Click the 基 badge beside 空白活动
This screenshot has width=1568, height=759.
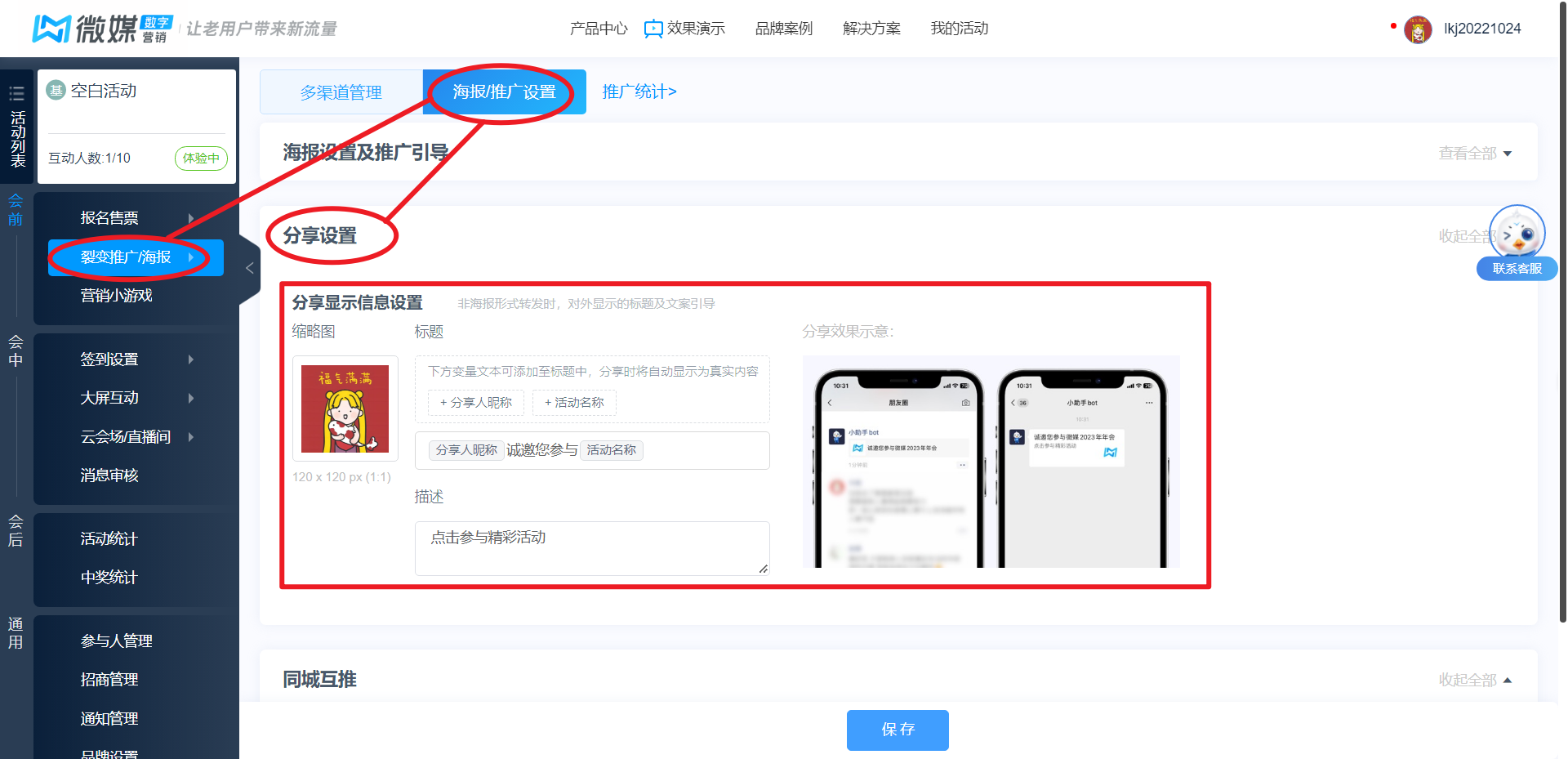tap(56, 91)
